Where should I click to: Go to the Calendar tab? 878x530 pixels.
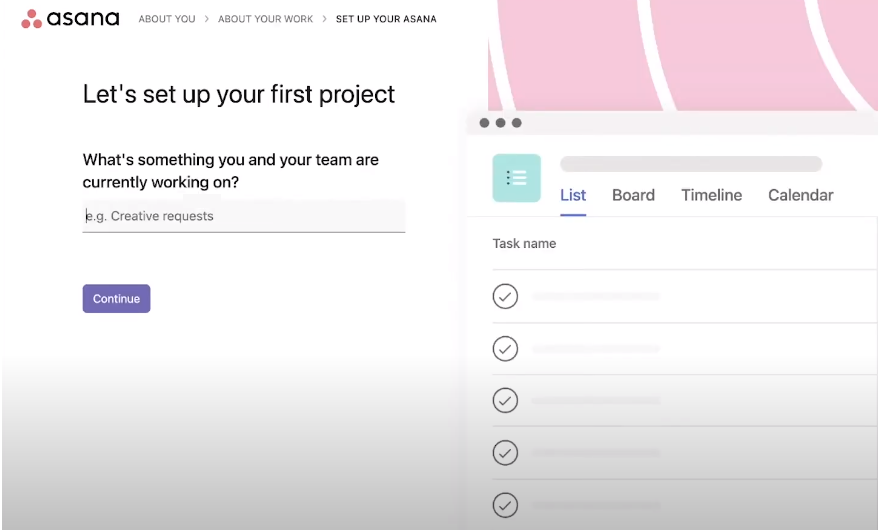pyautogui.click(x=800, y=195)
